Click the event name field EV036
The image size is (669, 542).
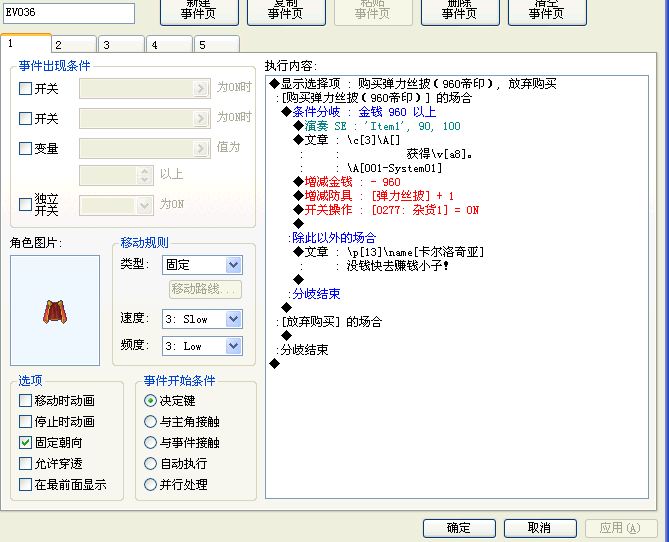(x=69, y=13)
